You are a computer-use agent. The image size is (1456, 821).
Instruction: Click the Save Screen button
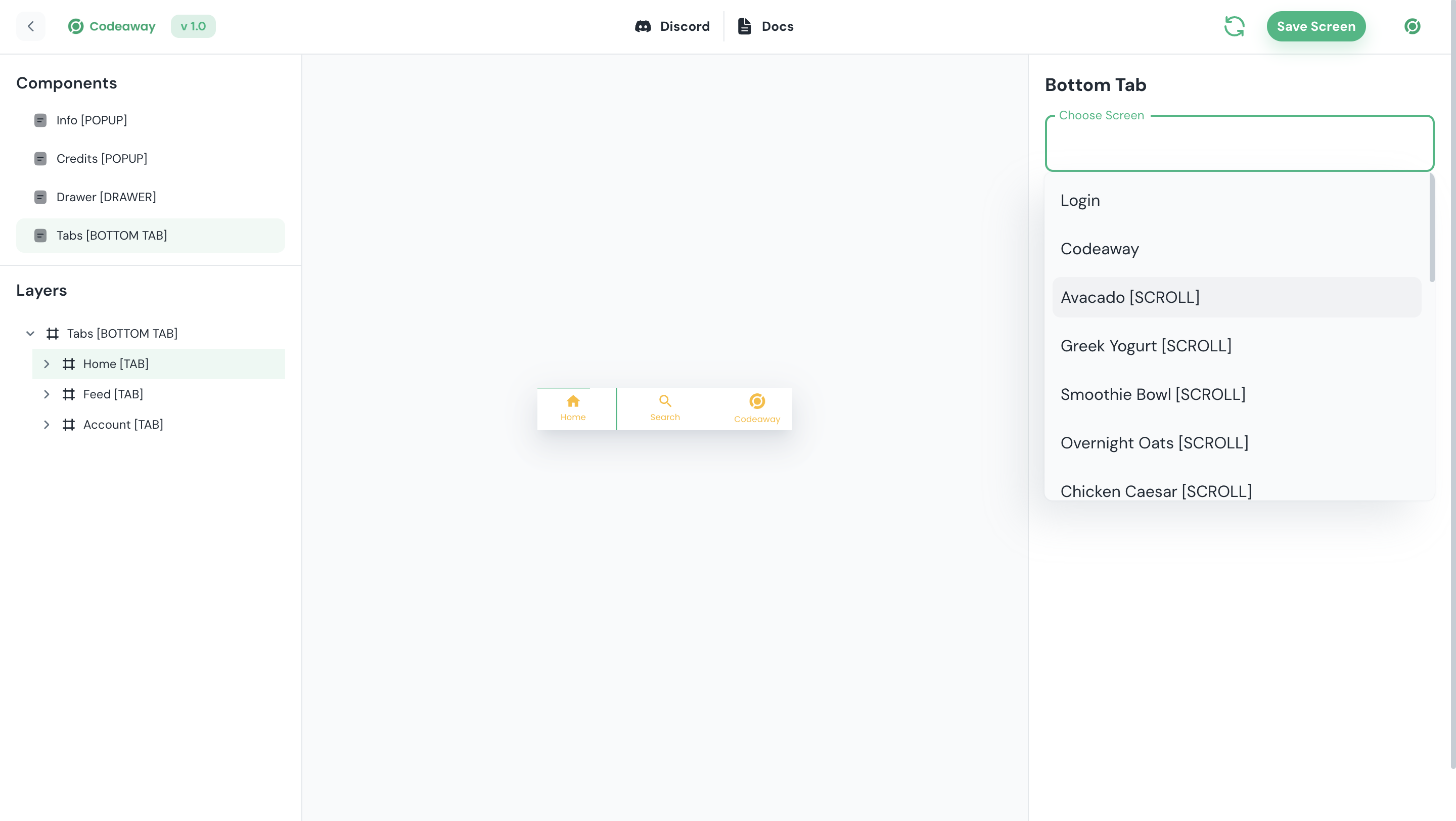[1316, 26]
